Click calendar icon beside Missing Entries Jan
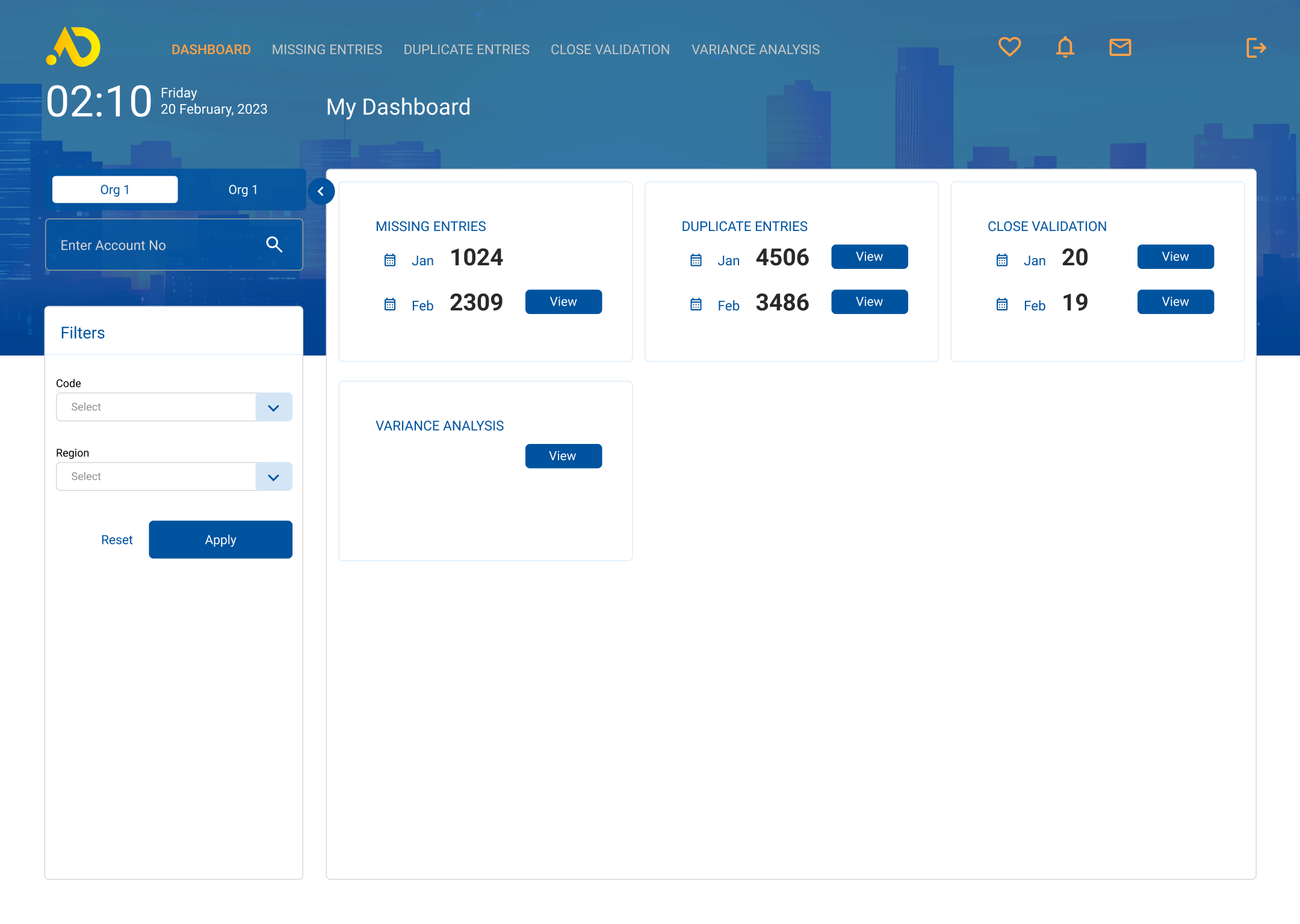1300x924 pixels. point(390,260)
